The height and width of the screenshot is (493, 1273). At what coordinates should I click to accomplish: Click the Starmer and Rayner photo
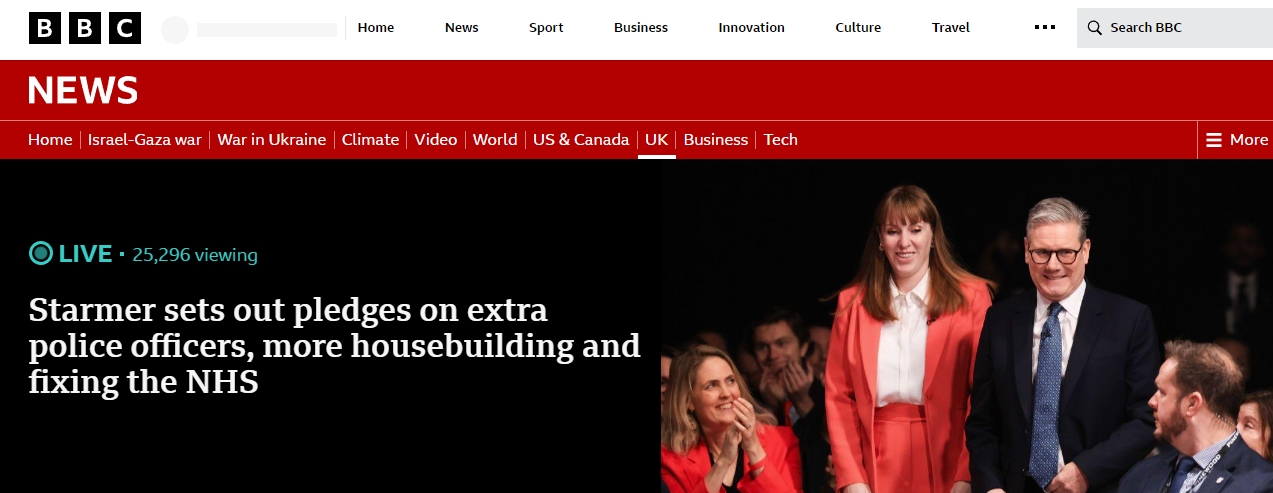point(967,326)
